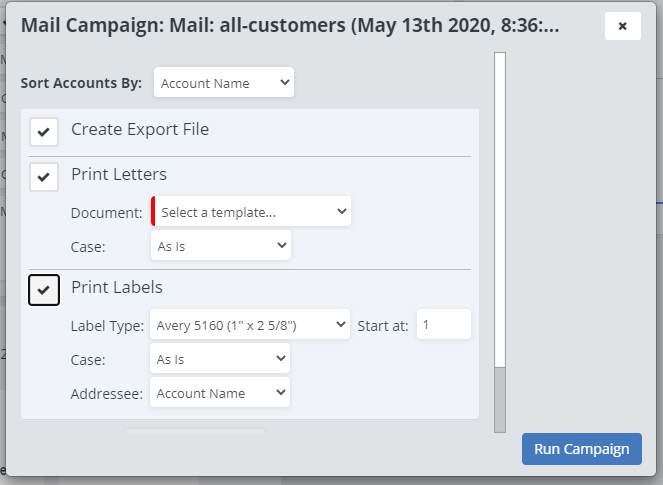The width and height of the screenshot is (663, 485).
Task: Disable the Print Labels checkbox
Action: pyautogui.click(x=44, y=289)
